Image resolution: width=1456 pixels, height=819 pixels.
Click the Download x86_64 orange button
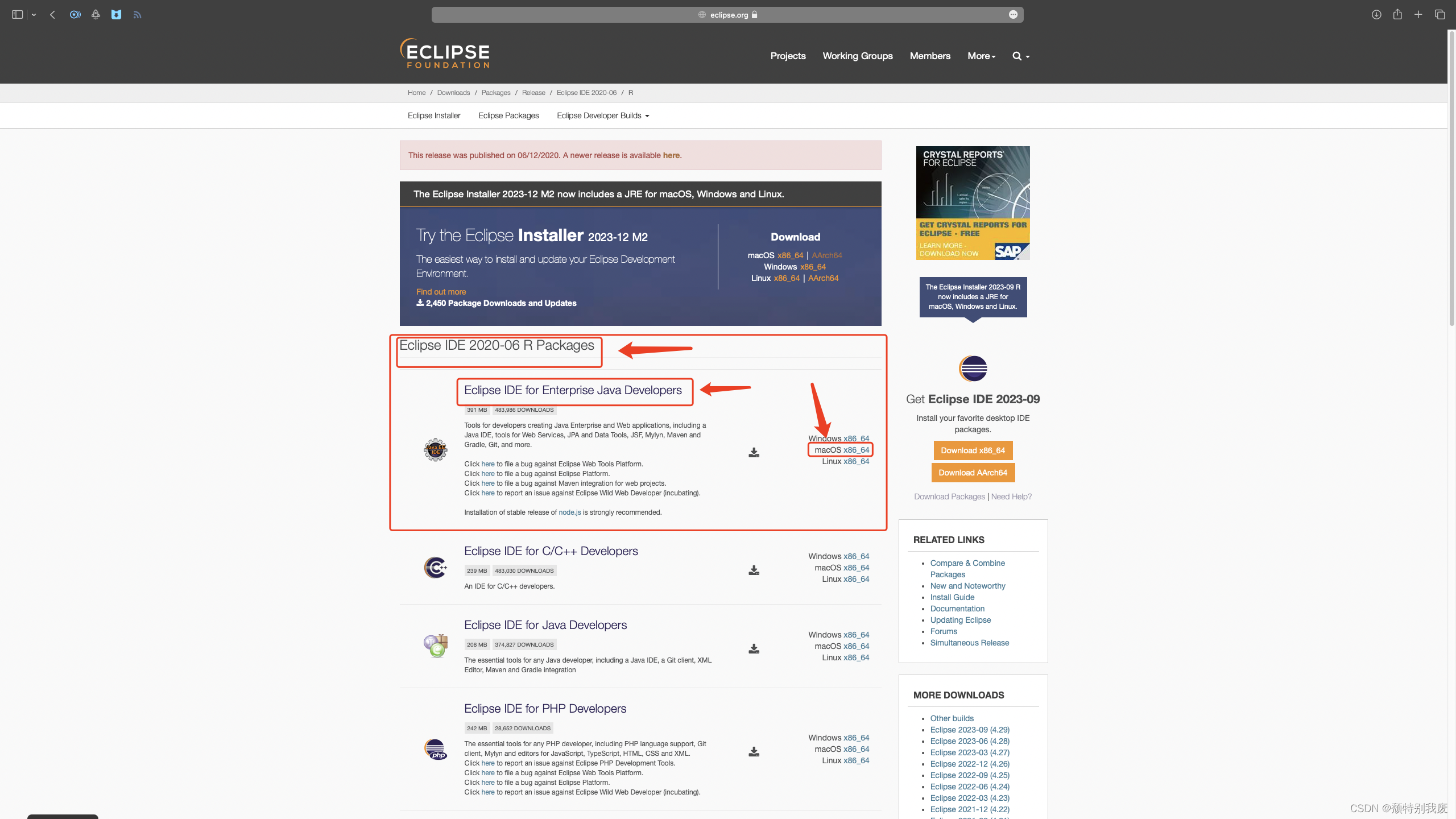[x=973, y=450]
